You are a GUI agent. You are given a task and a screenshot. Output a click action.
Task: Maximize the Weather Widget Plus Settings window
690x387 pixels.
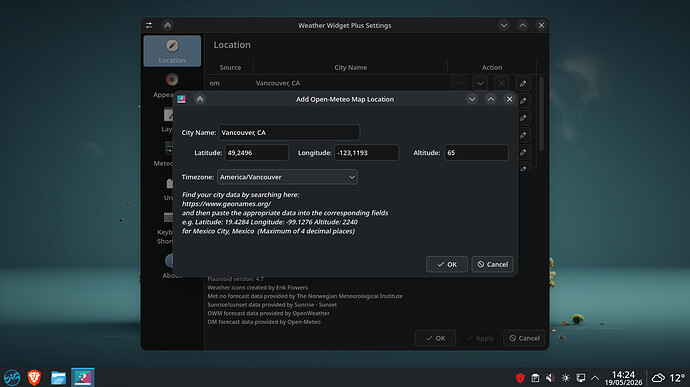pos(523,25)
